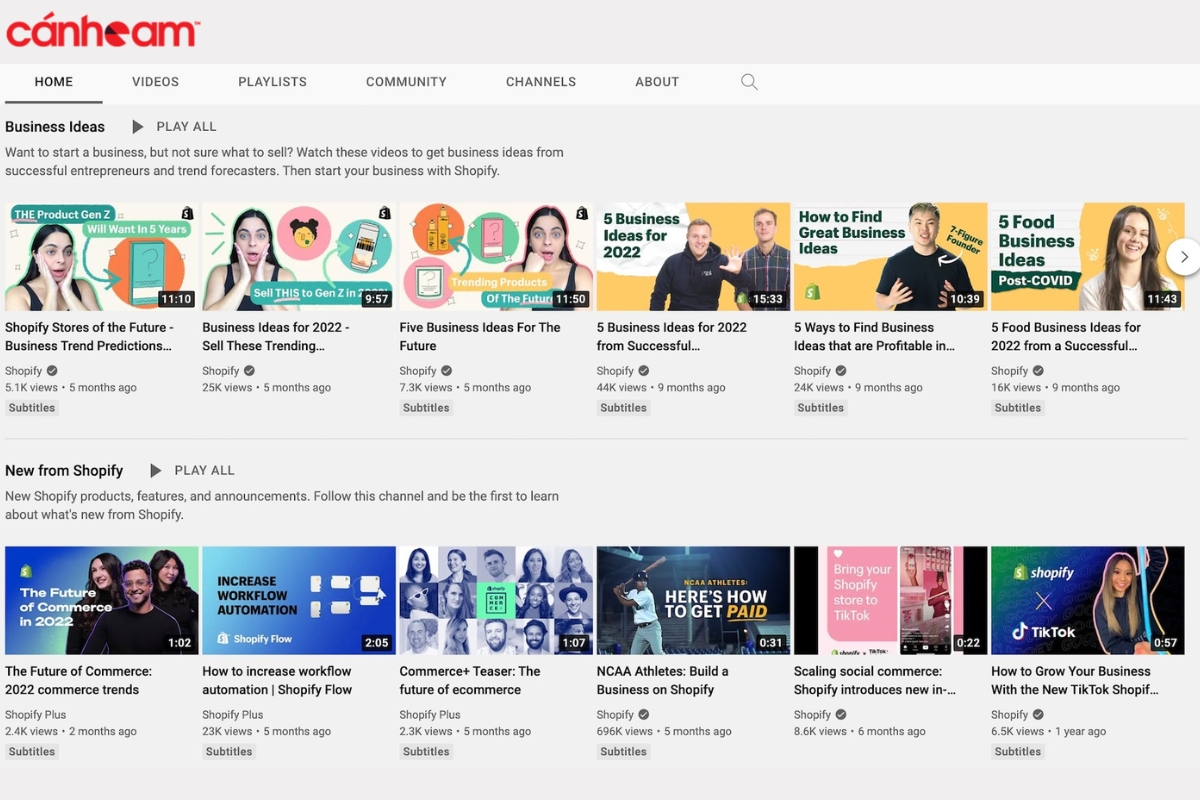Click Subtitles badge under TikTok Shopify video
1200x800 pixels.
click(1018, 752)
